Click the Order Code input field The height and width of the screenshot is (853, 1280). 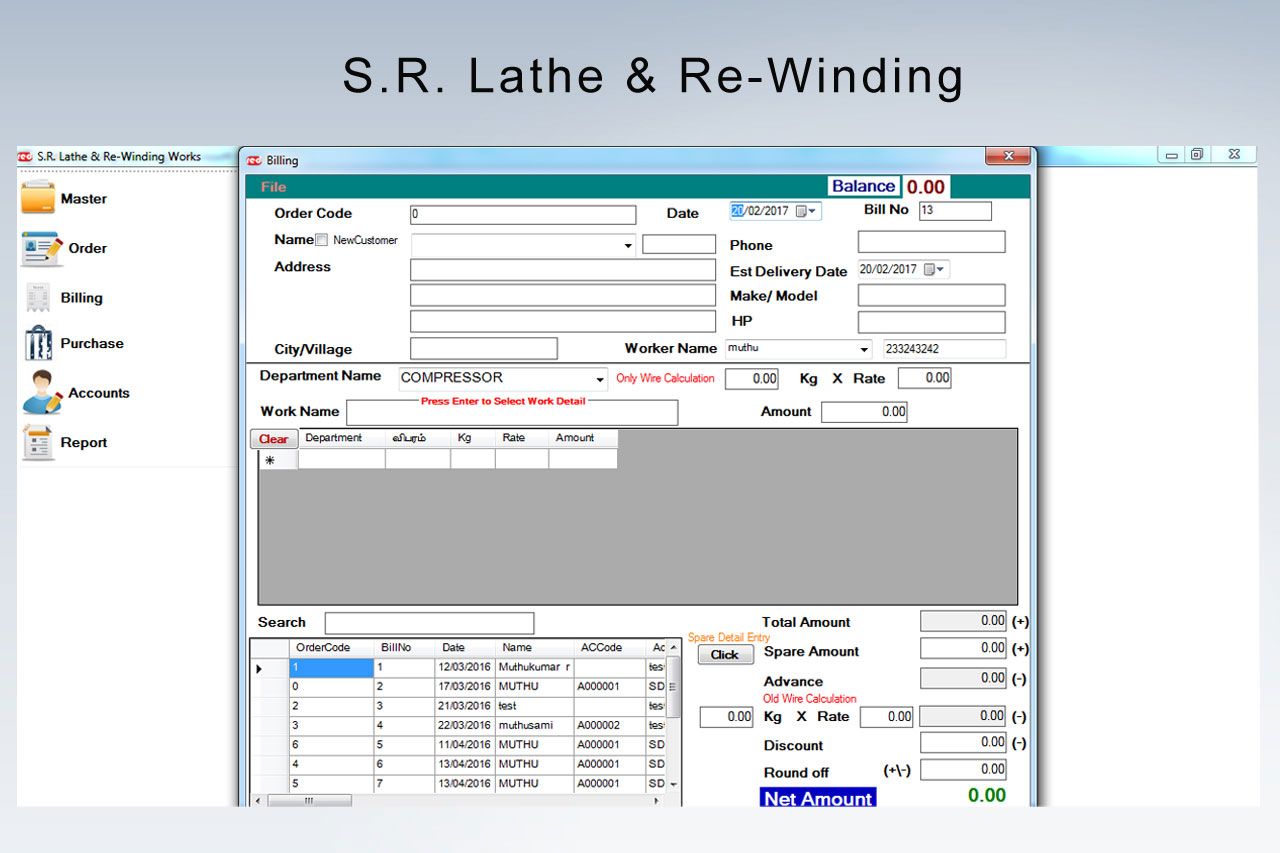pos(522,215)
